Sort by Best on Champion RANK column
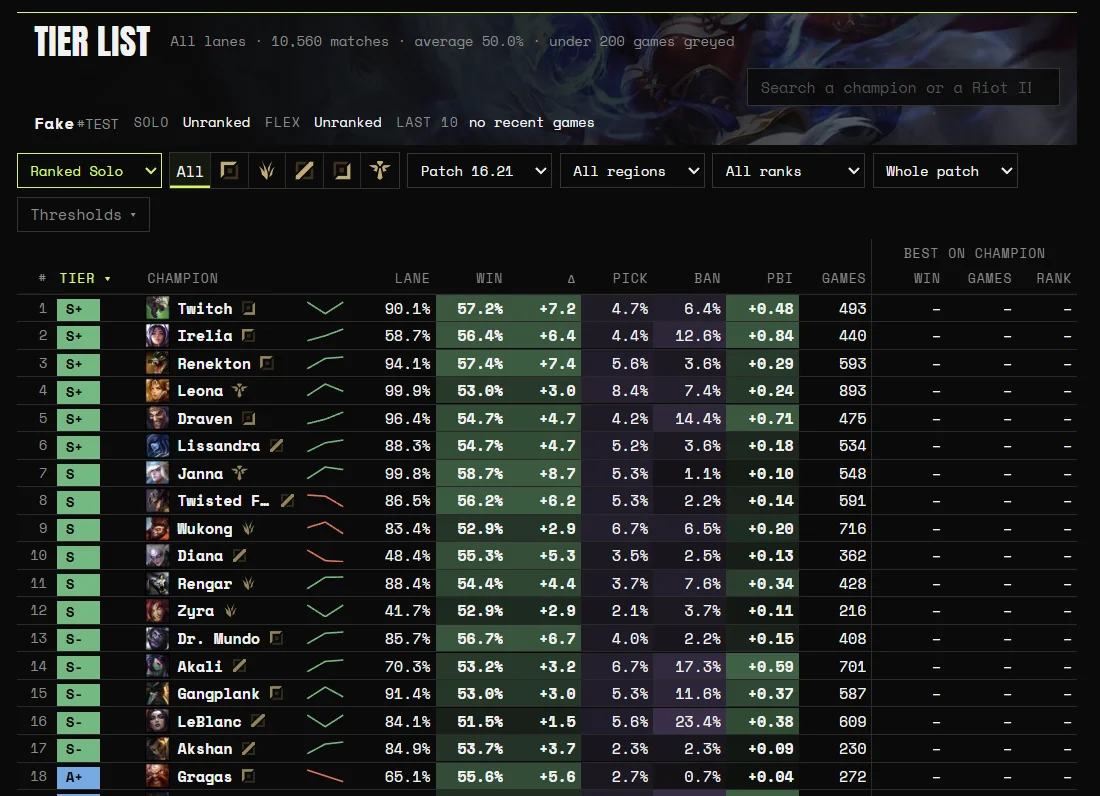This screenshot has height=796, width=1100. click(x=1054, y=278)
